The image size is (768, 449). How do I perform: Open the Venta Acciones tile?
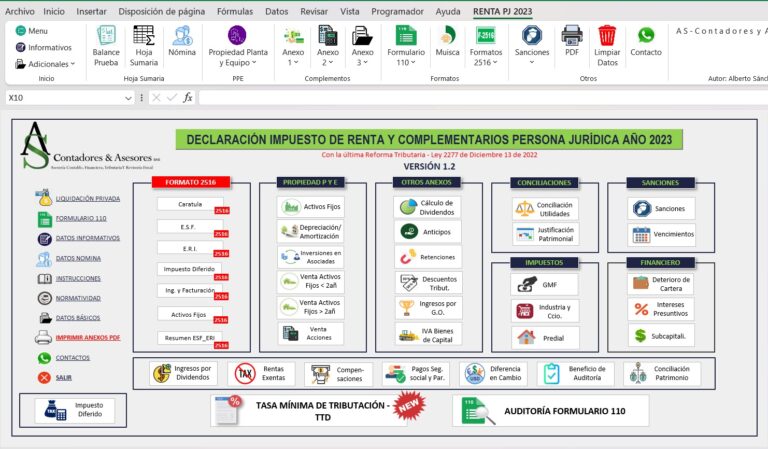311,333
